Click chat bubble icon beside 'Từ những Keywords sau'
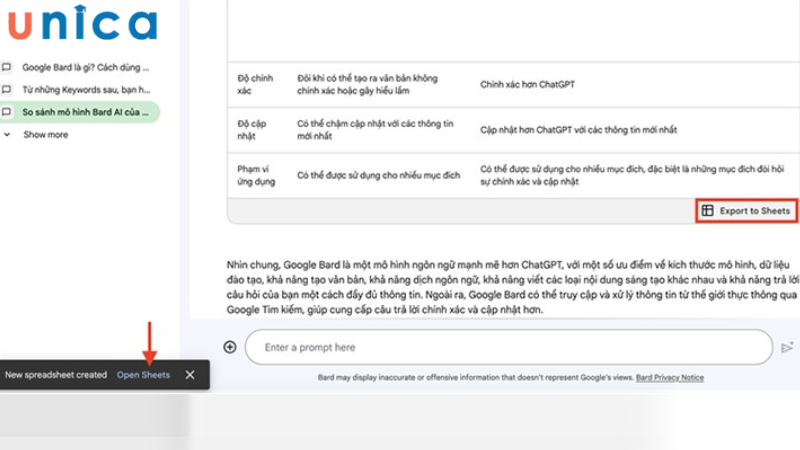Viewport: 800px width, 450px height. (x=7, y=90)
